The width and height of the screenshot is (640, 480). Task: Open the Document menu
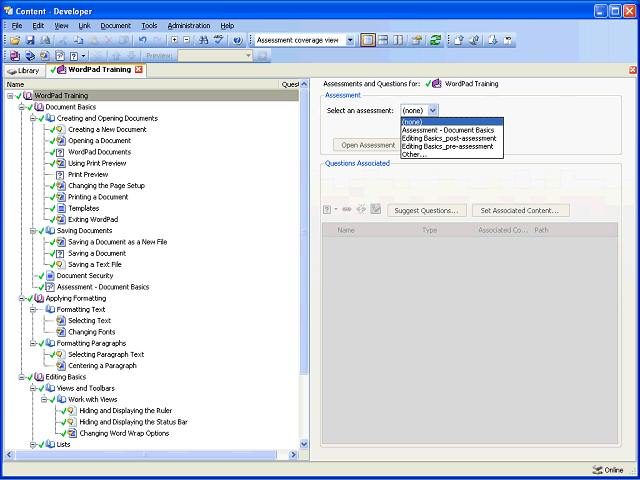[116, 26]
